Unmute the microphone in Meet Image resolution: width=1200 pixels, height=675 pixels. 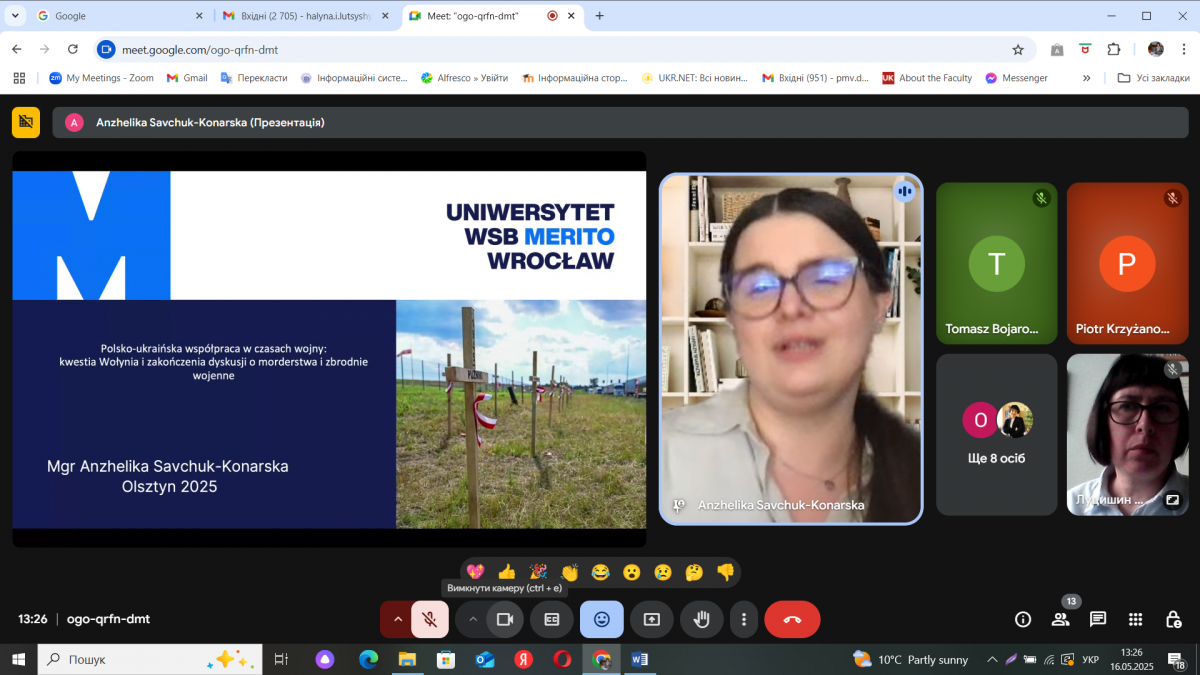pos(429,620)
